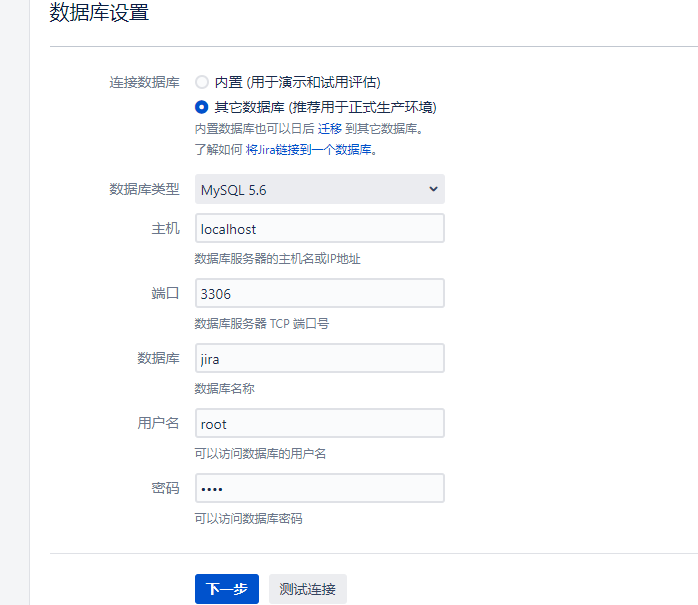Click the 可以访问数据库的用户名 hint text
The image size is (698, 605).
260,454
